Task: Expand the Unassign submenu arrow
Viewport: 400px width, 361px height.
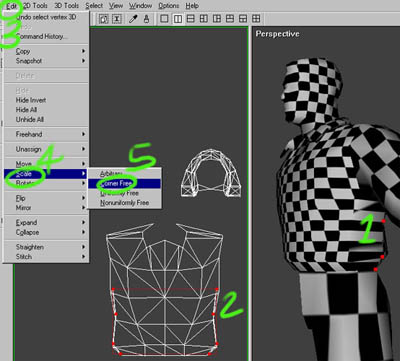Action: coord(83,149)
